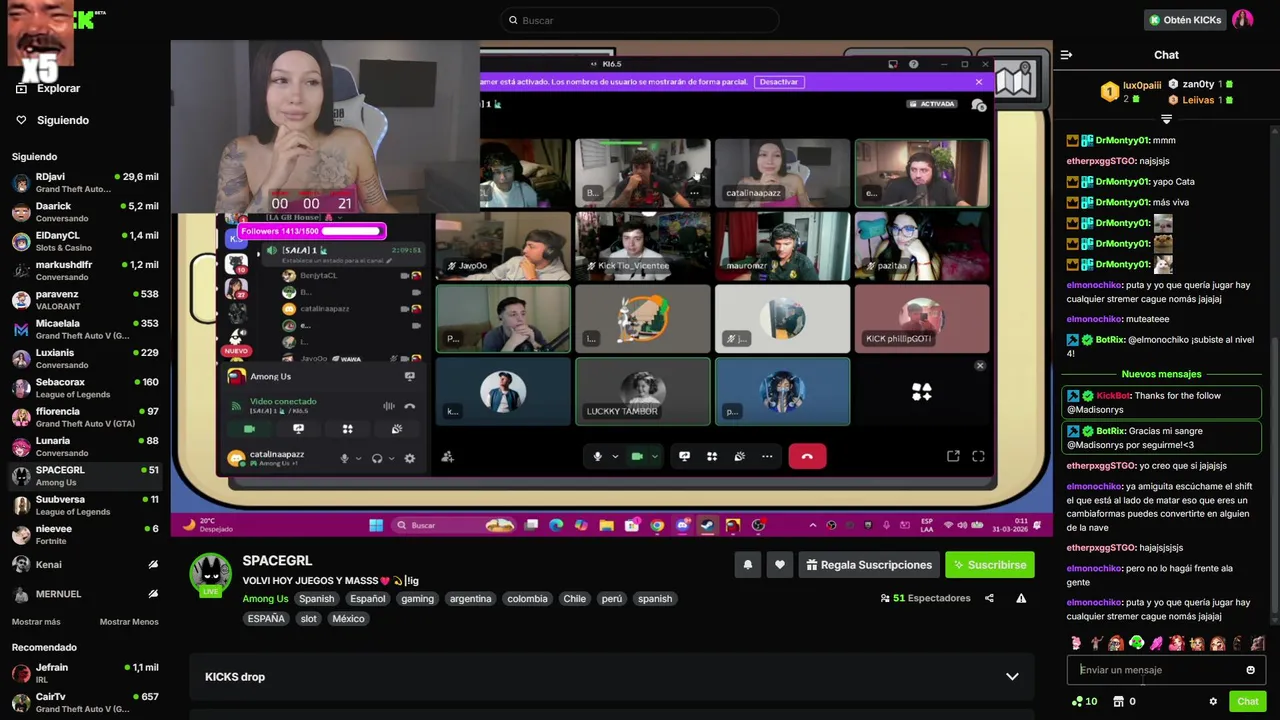The image size is (1280, 720).
Task: Open Discord more options ellipsis in call bar
Action: point(767,457)
